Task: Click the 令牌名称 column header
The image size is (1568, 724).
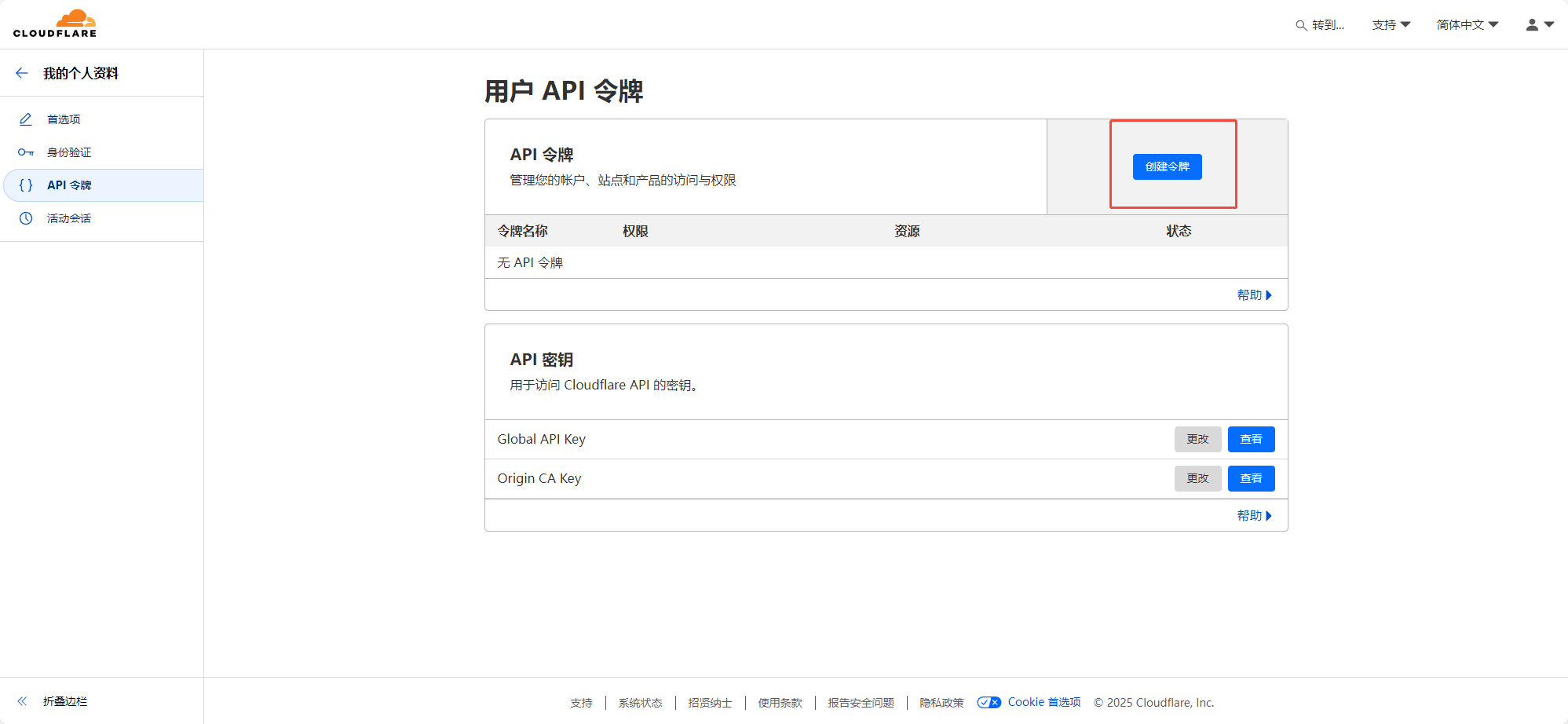Action: coord(522,231)
